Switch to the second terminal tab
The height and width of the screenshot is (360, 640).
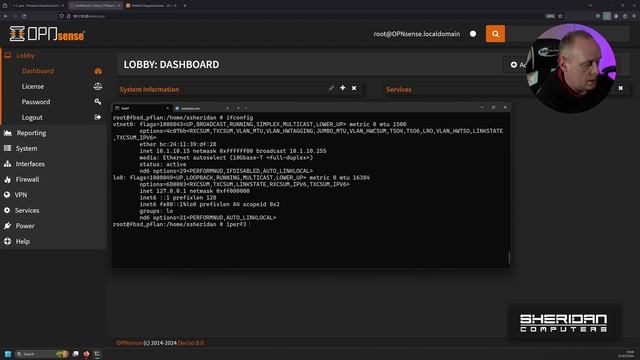pos(201,108)
